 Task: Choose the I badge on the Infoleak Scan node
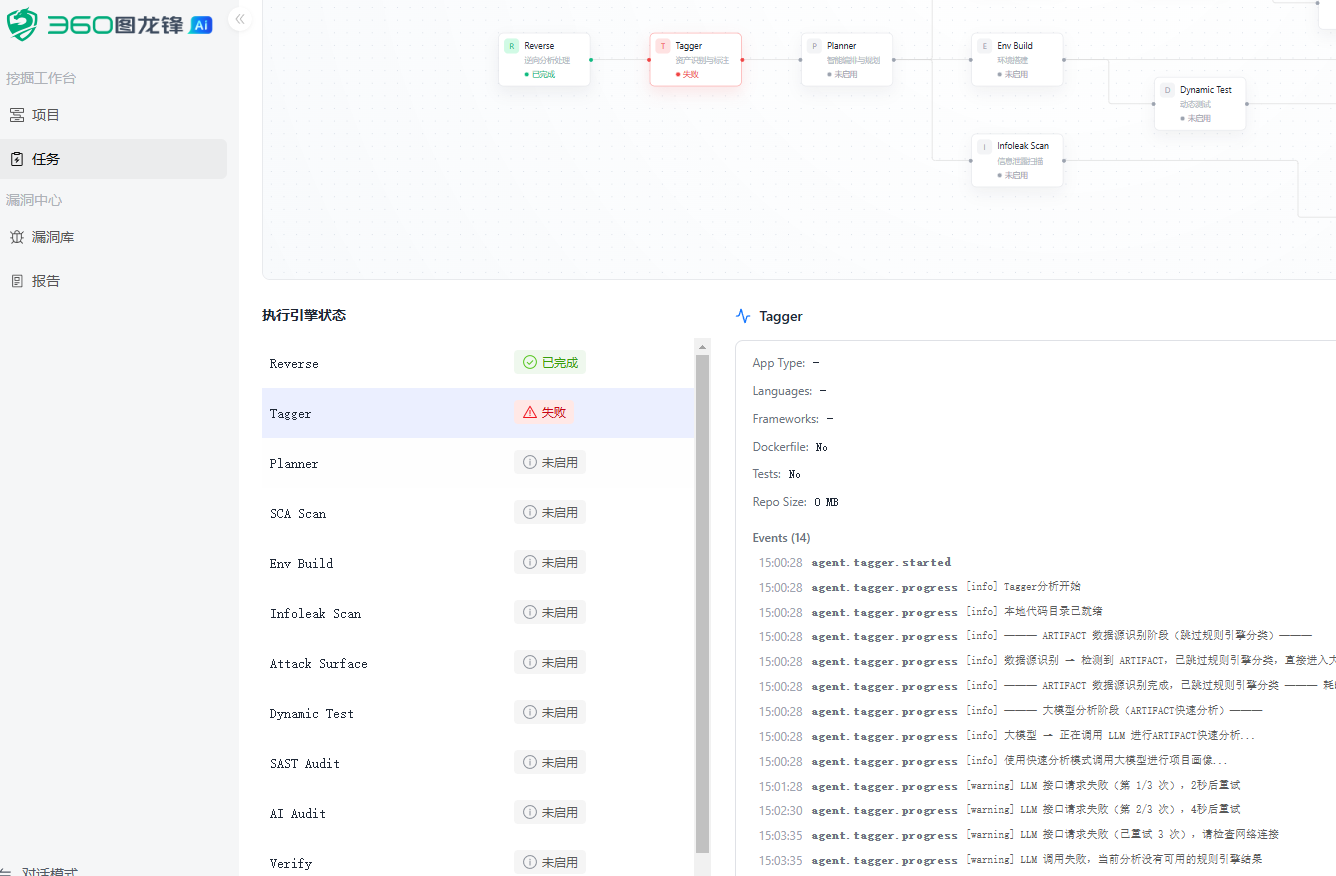coord(985,146)
